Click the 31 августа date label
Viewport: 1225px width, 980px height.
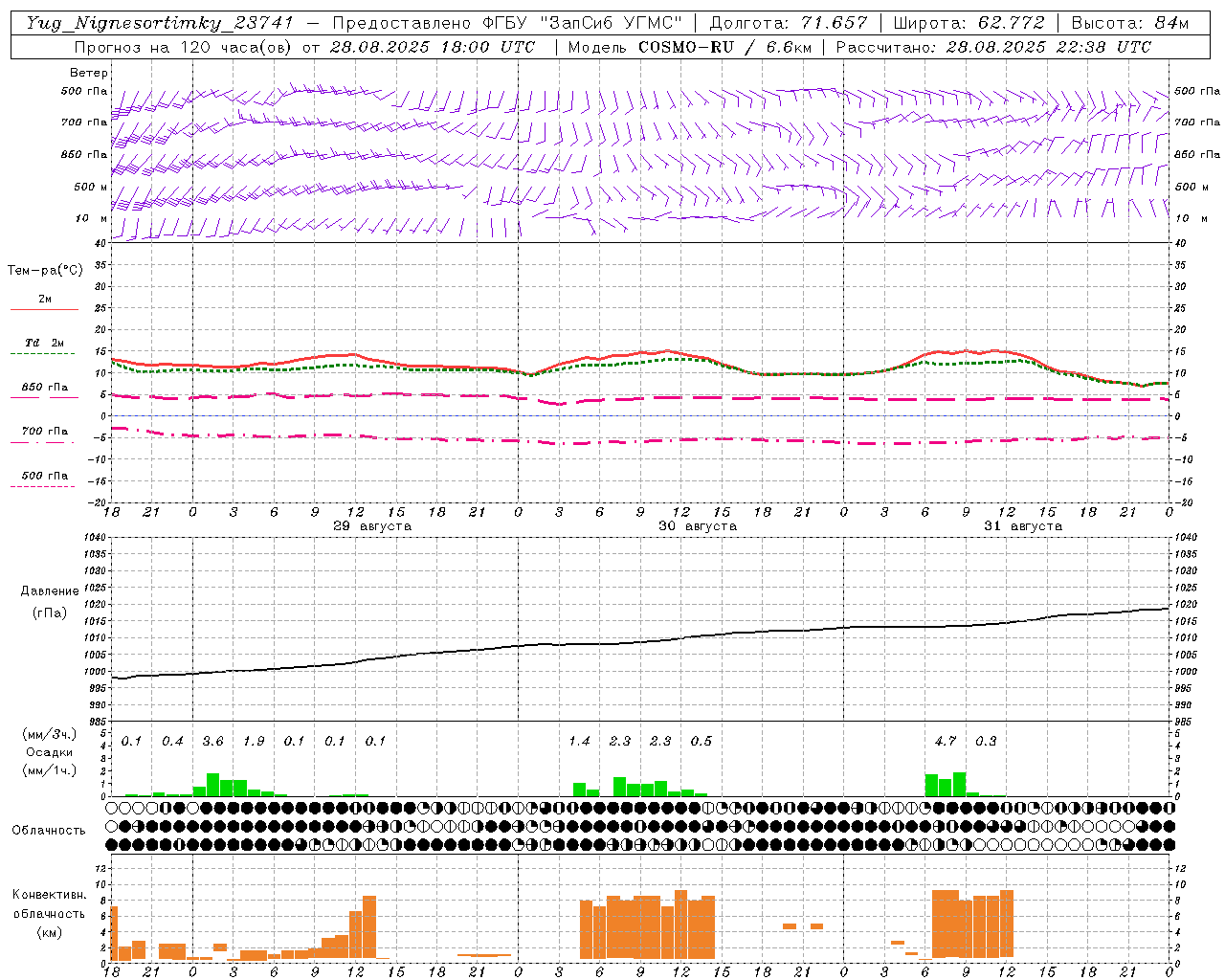tap(1023, 526)
